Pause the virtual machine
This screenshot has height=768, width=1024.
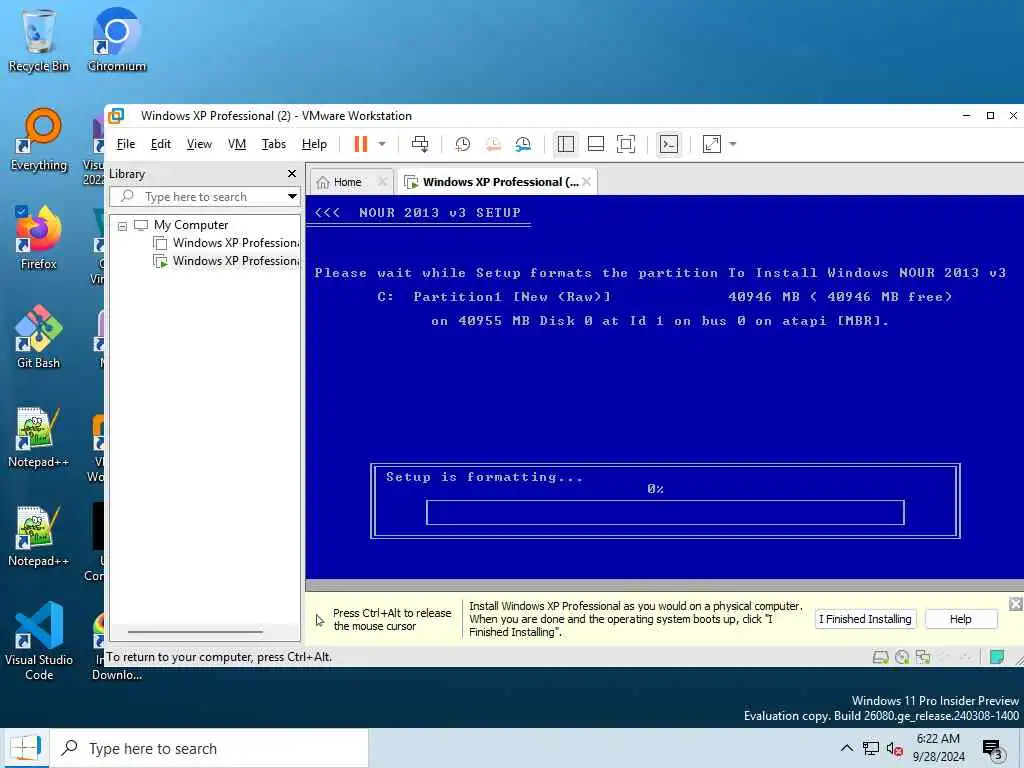(x=360, y=144)
